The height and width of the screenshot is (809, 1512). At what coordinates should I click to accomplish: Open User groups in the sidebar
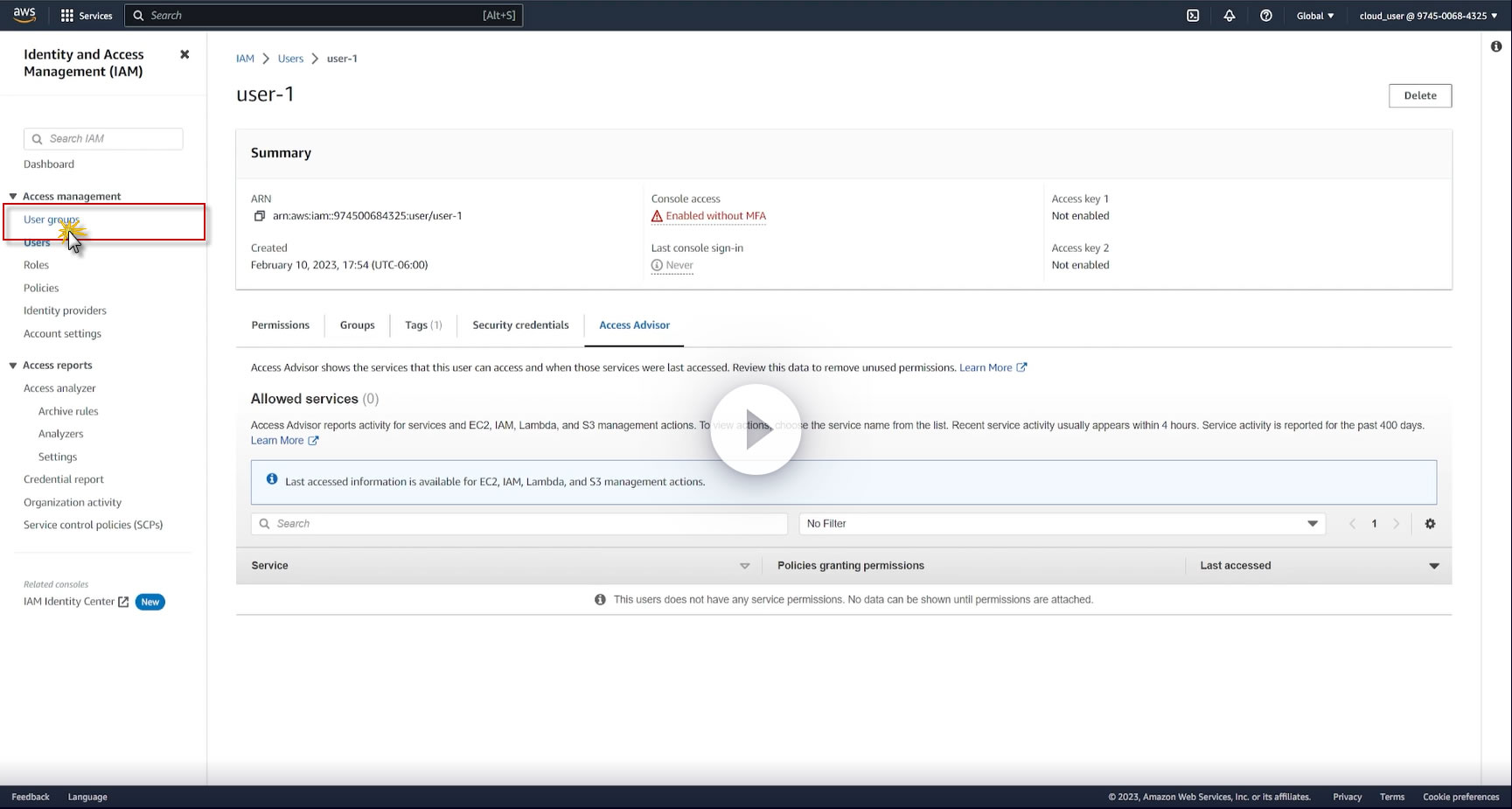52,220
